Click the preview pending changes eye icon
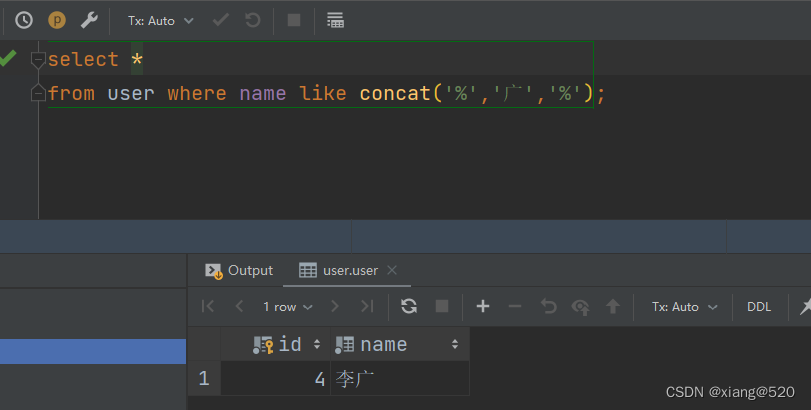Viewport: 811px width, 410px height. 580,307
